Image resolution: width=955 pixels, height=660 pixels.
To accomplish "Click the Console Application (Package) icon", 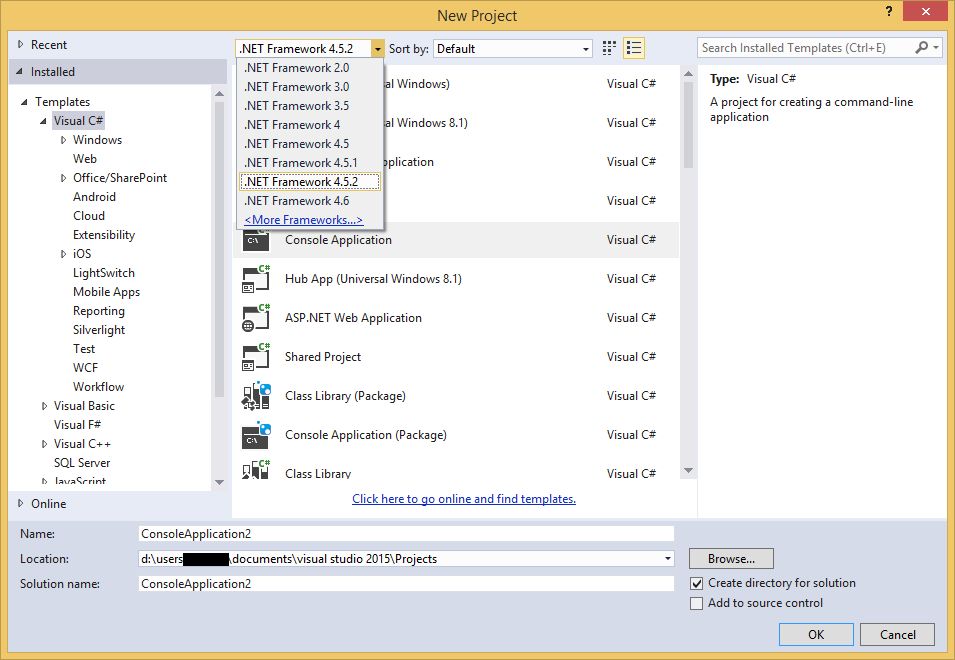I will [x=256, y=435].
